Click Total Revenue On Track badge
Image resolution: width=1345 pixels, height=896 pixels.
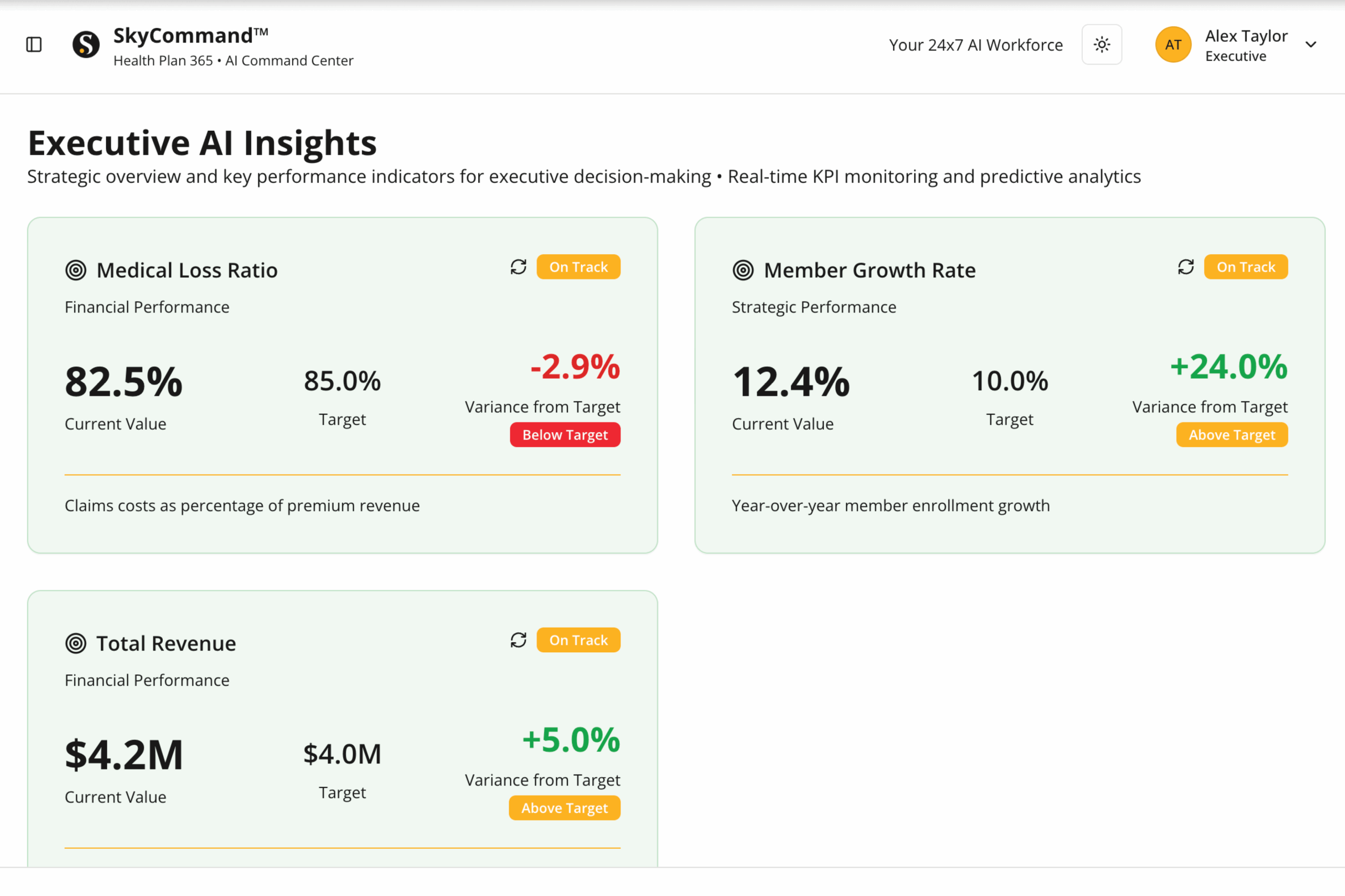578,640
